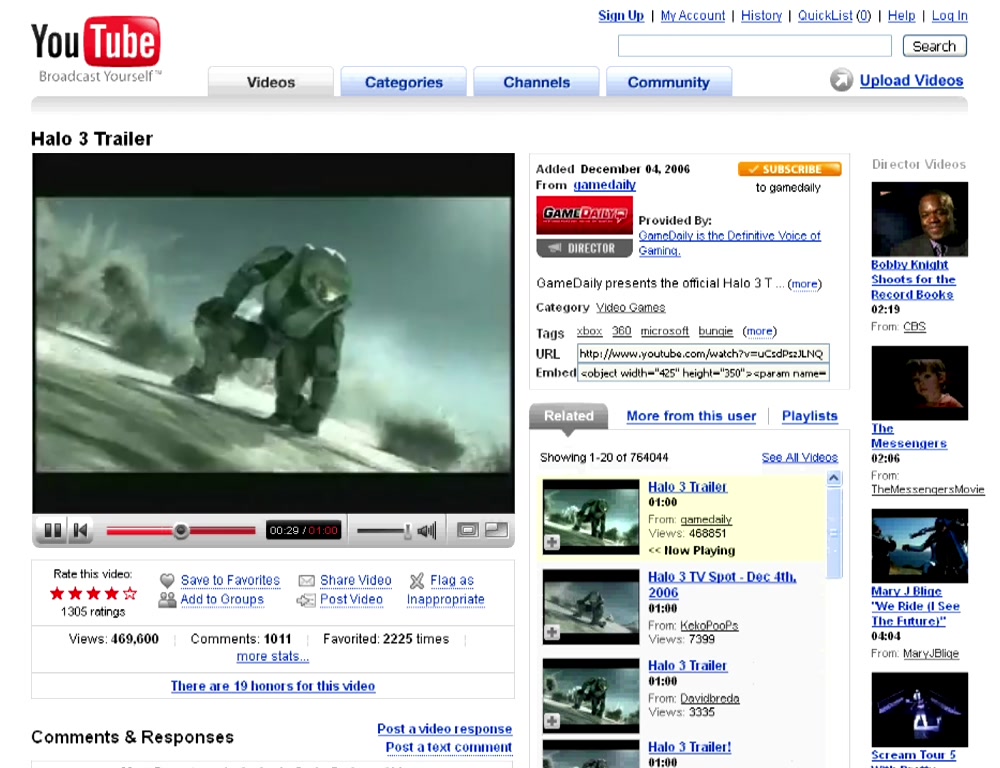
Task: Click Post a video response
Action: coord(445,728)
